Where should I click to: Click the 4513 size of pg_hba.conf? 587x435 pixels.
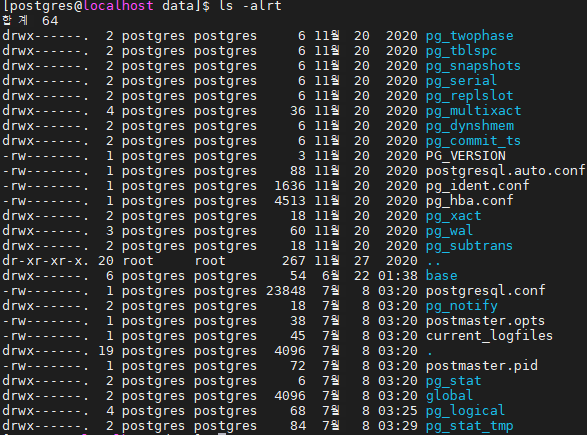click(x=290, y=201)
